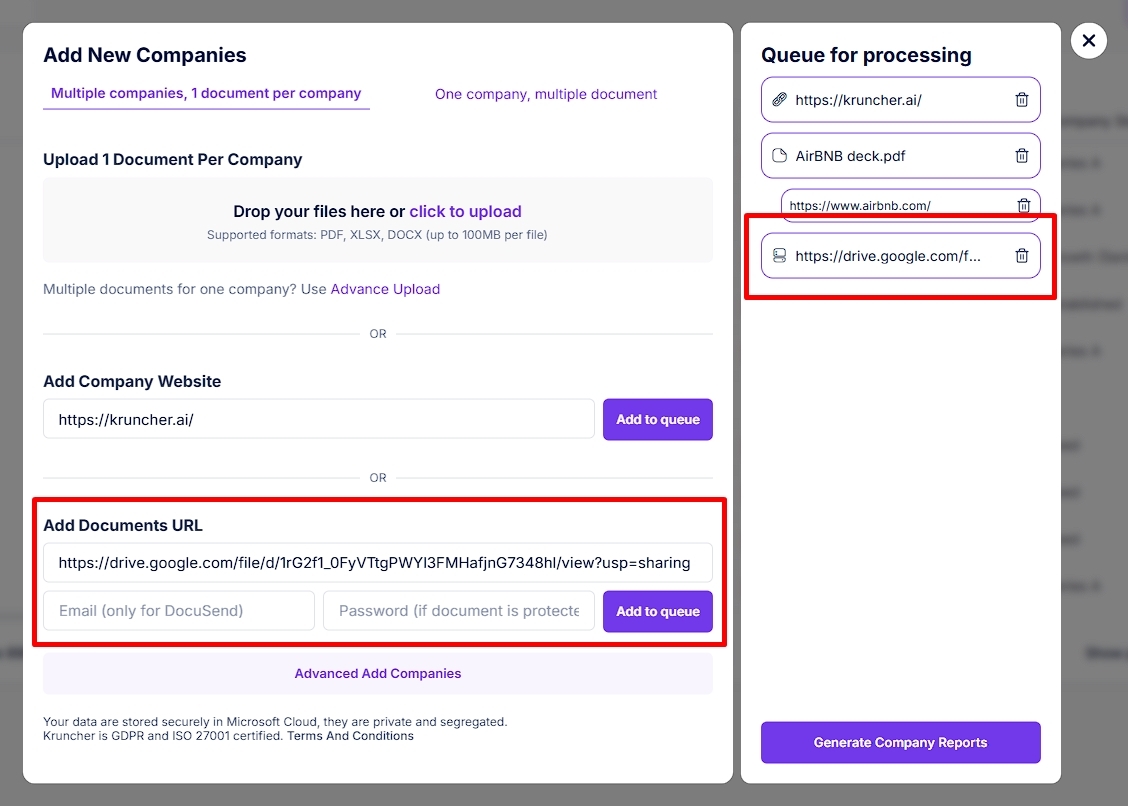This screenshot has height=806, width=1128.
Task: Remove the Google Drive link from queue
Action: (x=1022, y=255)
